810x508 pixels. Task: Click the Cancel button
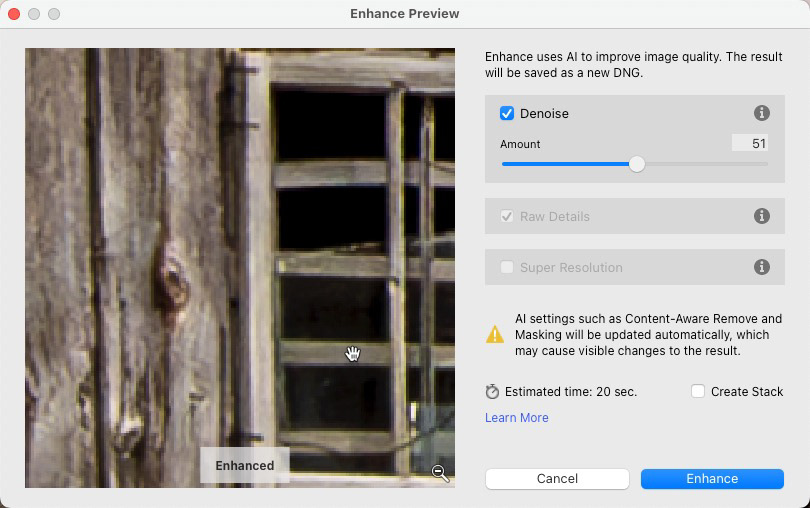557,479
